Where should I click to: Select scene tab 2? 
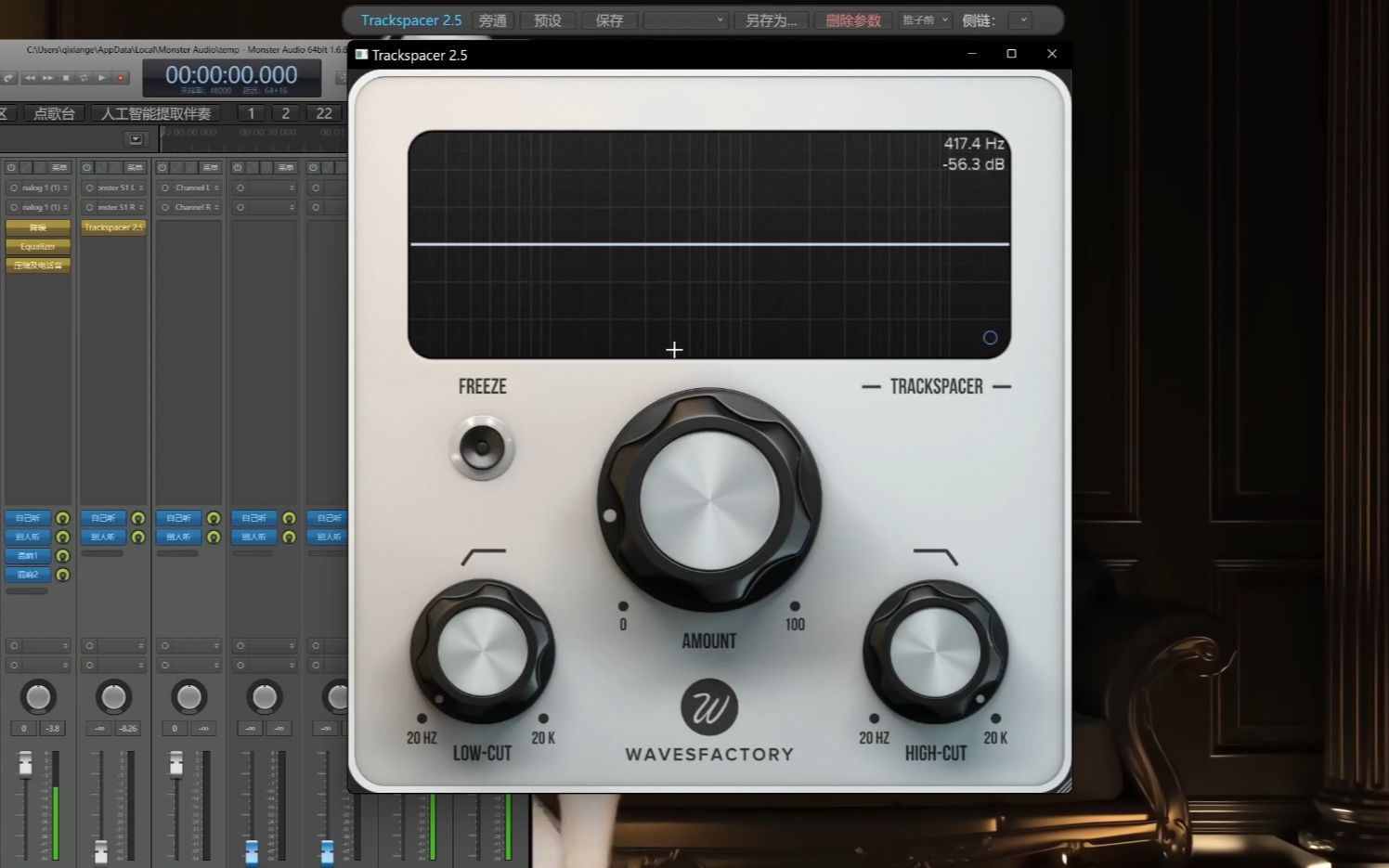coord(285,113)
